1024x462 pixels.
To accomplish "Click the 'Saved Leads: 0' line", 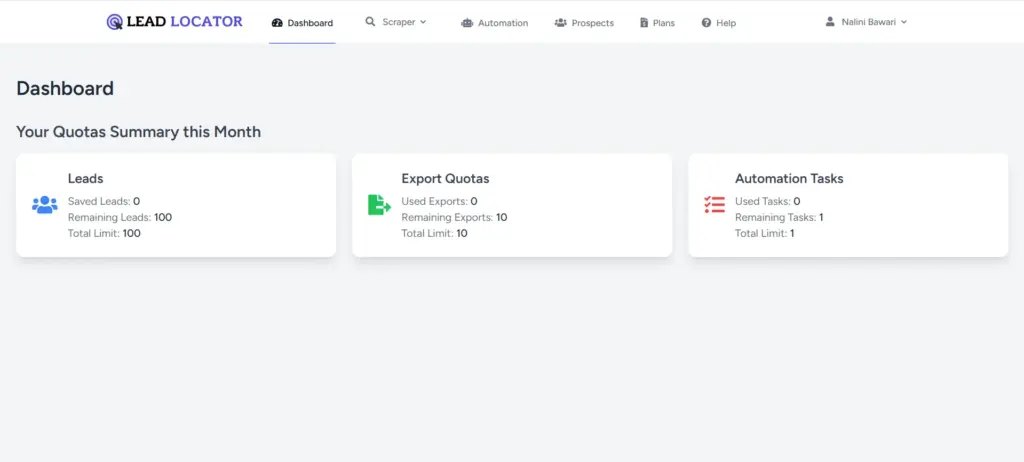I will [104, 201].
